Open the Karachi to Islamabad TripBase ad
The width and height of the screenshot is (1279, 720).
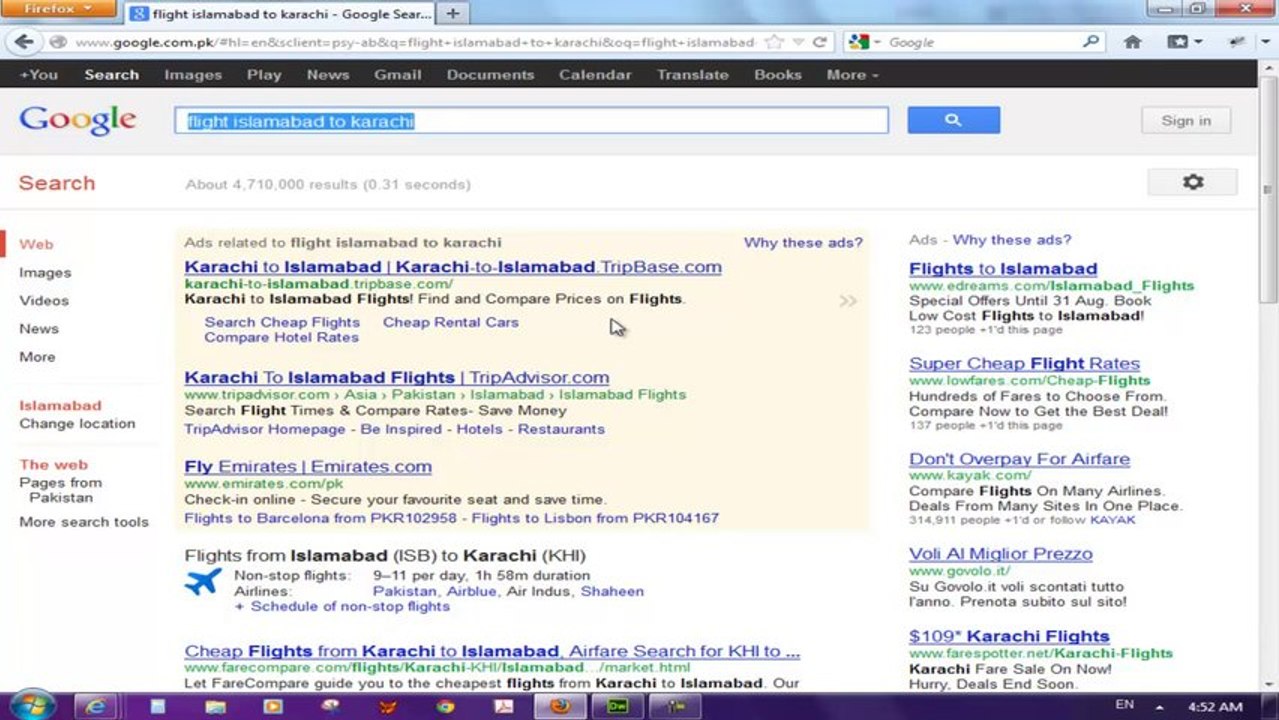[453, 267]
